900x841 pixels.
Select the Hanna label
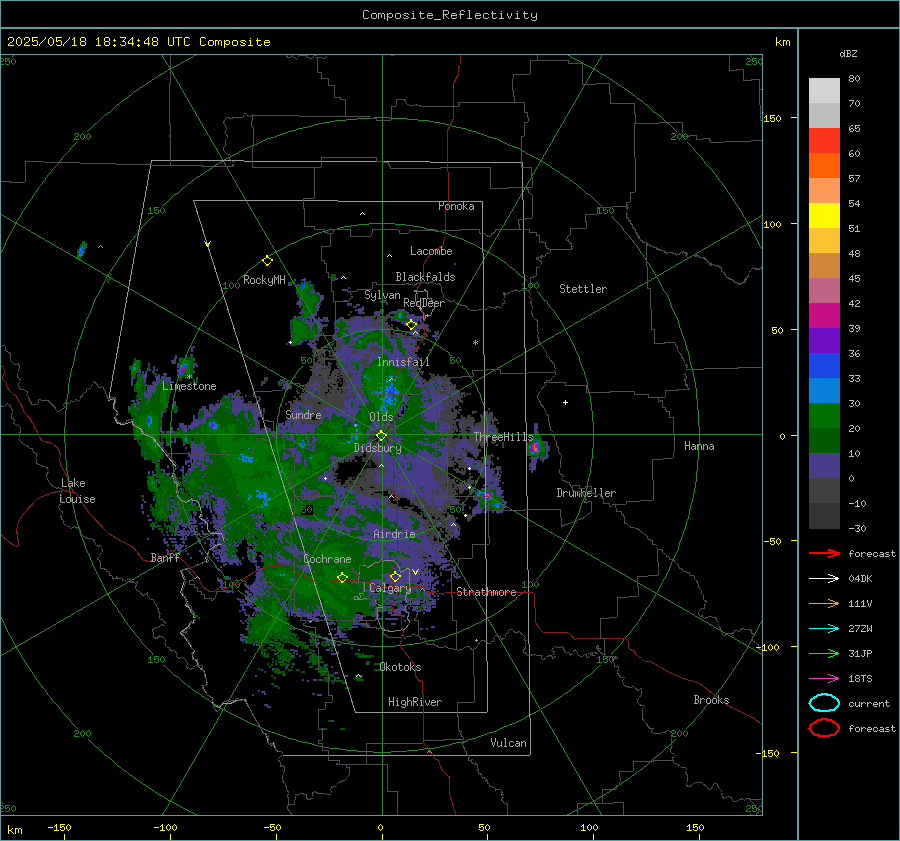[x=699, y=446]
